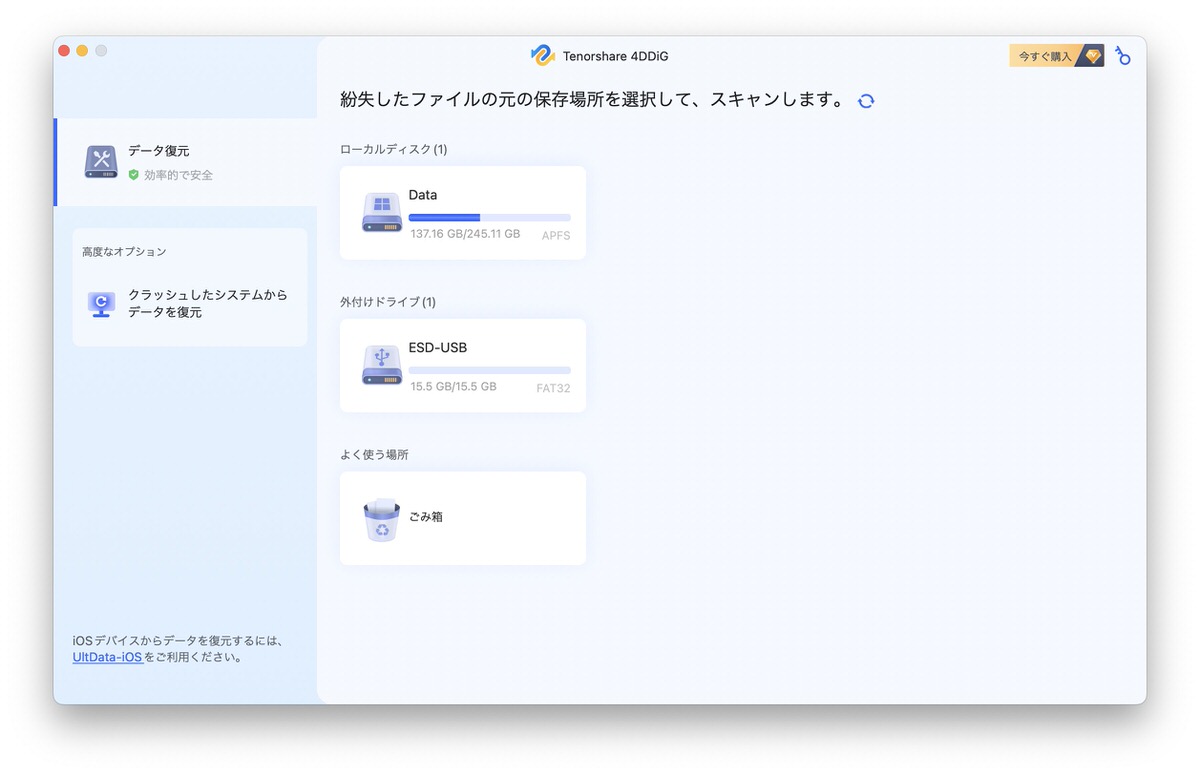Click the ESD-USB storage capacity bar

tap(489, 370)
